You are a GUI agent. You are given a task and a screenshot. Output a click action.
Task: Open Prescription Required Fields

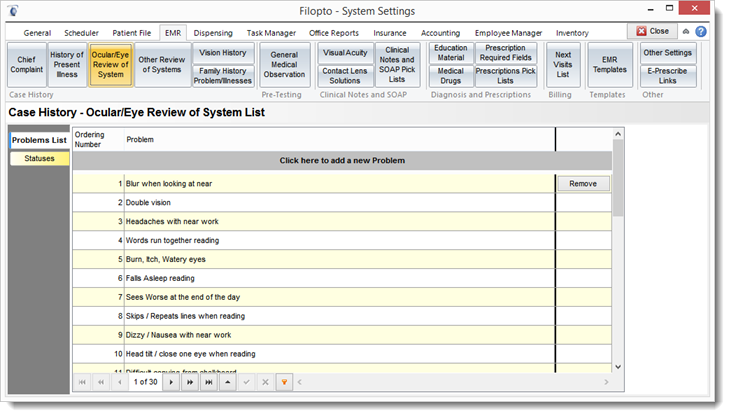506,53
